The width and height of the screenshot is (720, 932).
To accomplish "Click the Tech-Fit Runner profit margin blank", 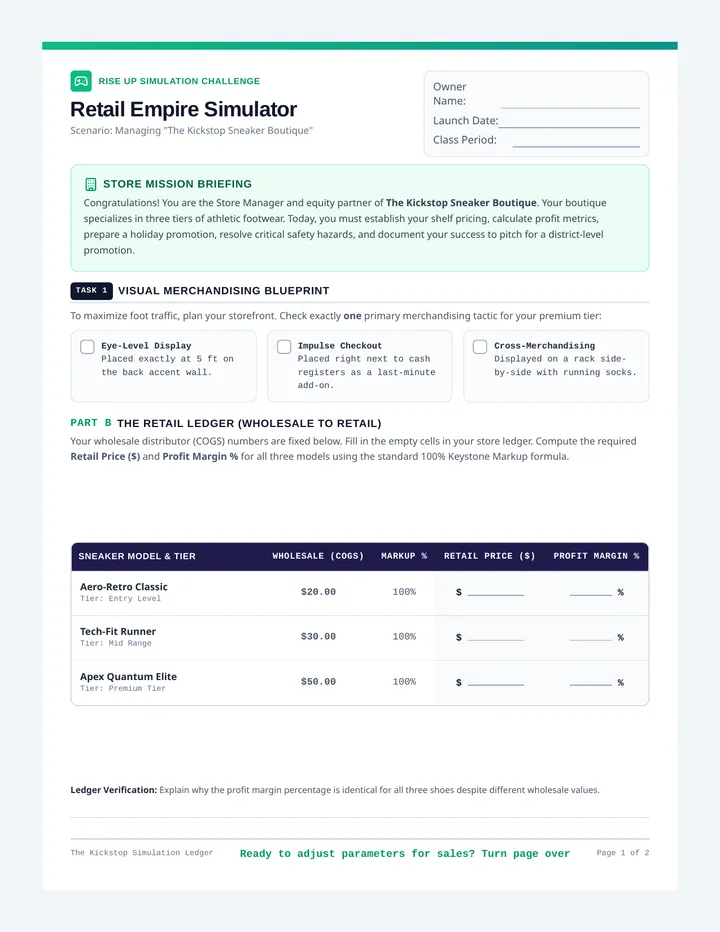I will coord(590,637).
